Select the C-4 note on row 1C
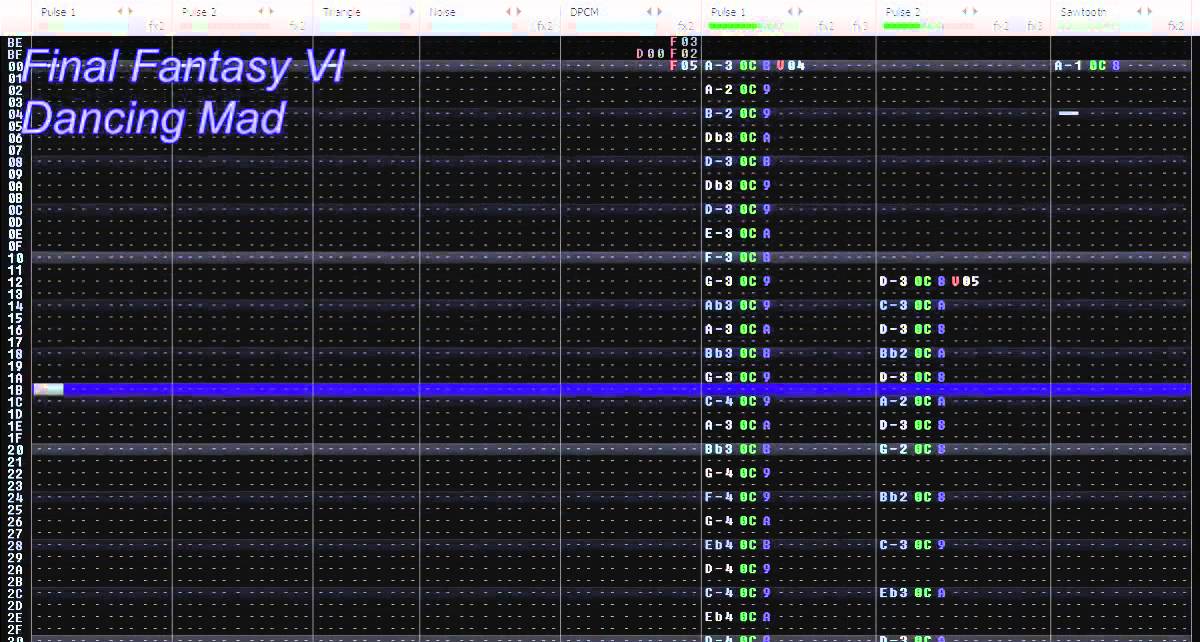 (719, 401)
